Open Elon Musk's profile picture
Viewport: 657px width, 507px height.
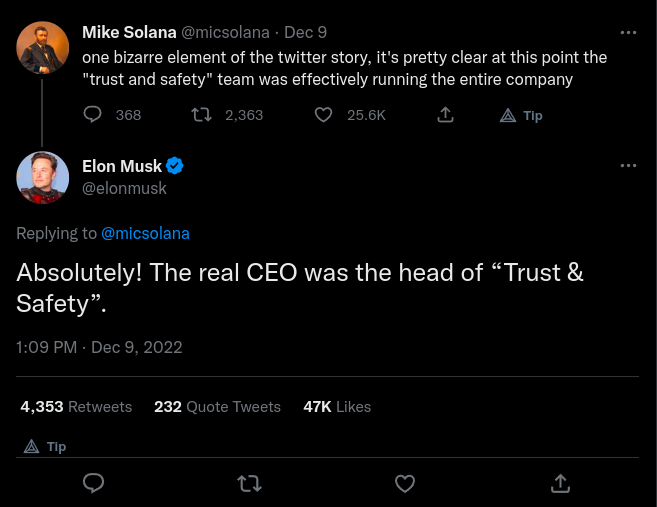[42, 178]
